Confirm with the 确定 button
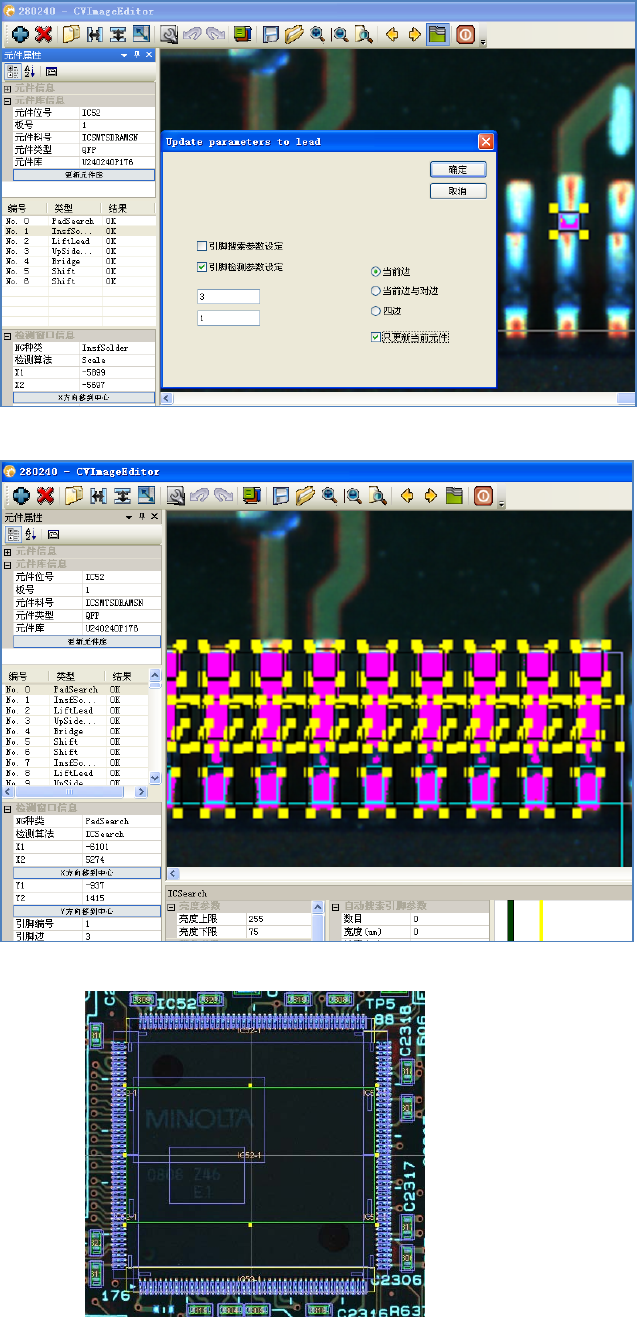This screenshot has width=637, height=1317. click(x=458, y=169)
